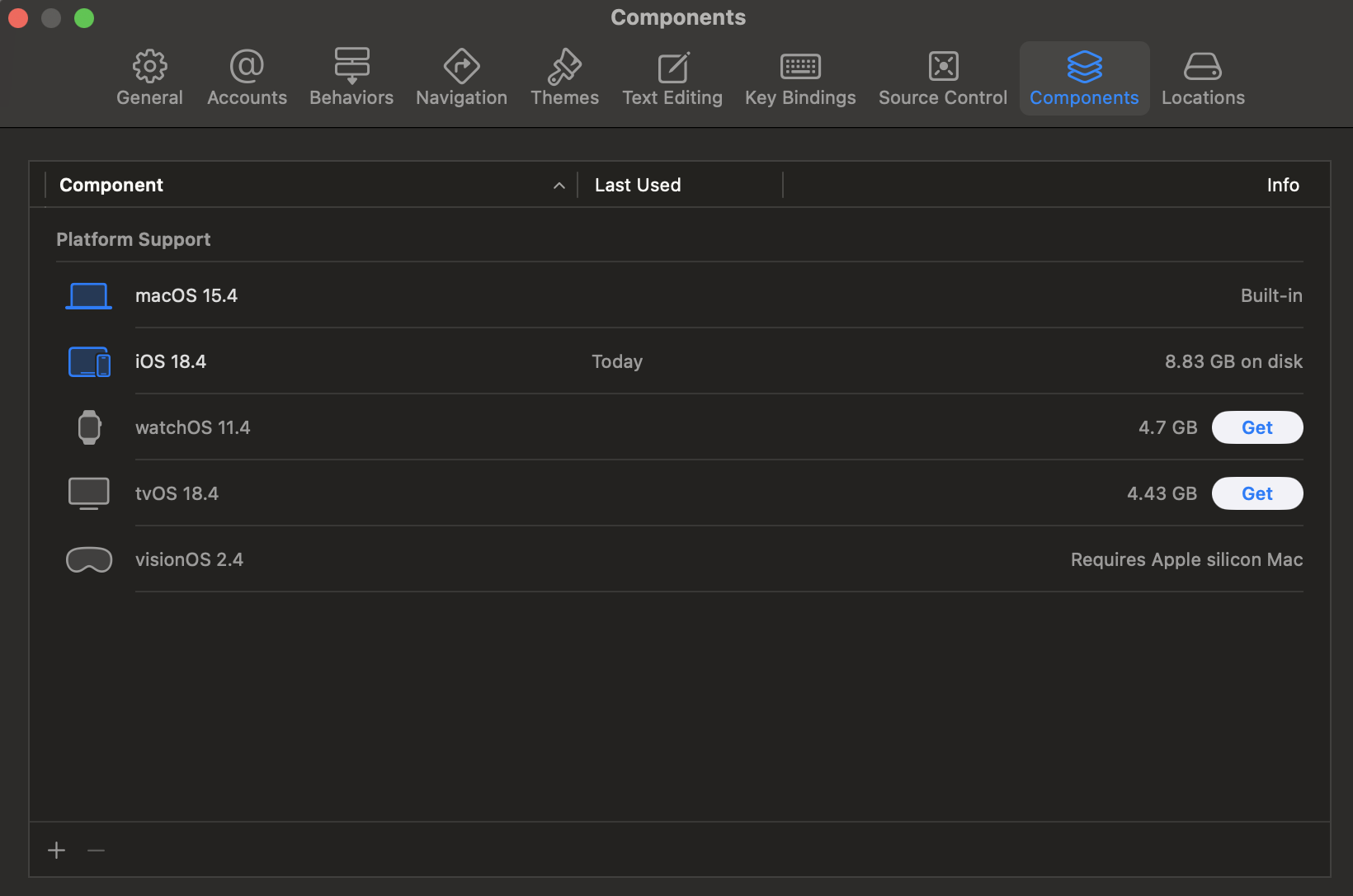Screen dimensions: 1353x896
Task: Select the iOS 18.4 row text
Action: coord(171,361)
